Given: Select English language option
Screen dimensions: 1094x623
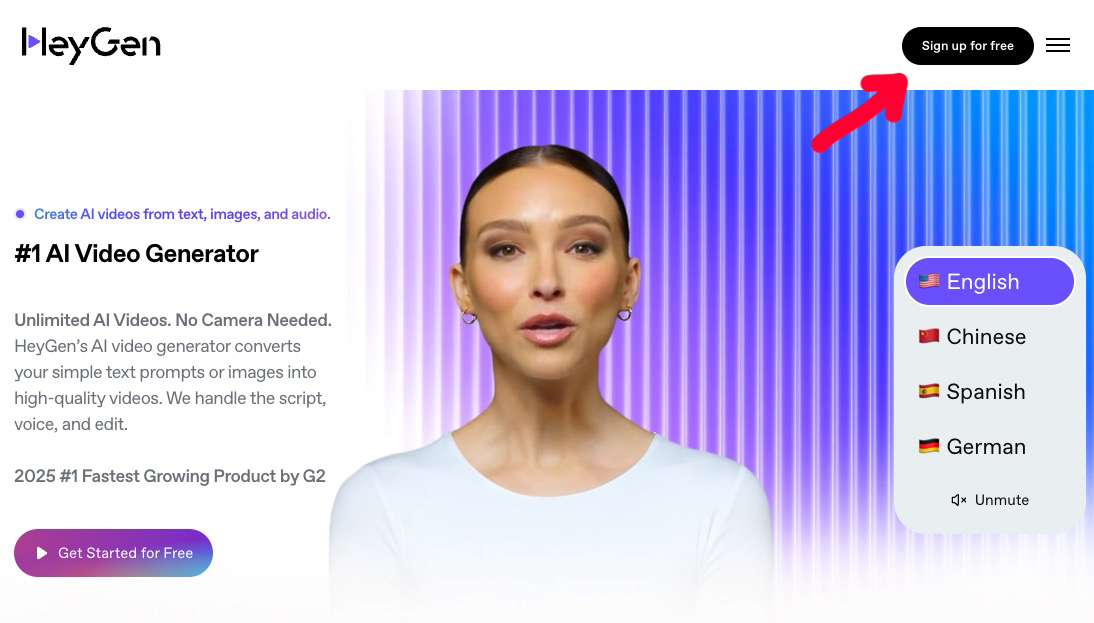Looking at the screenshot, I should point(989,282).
